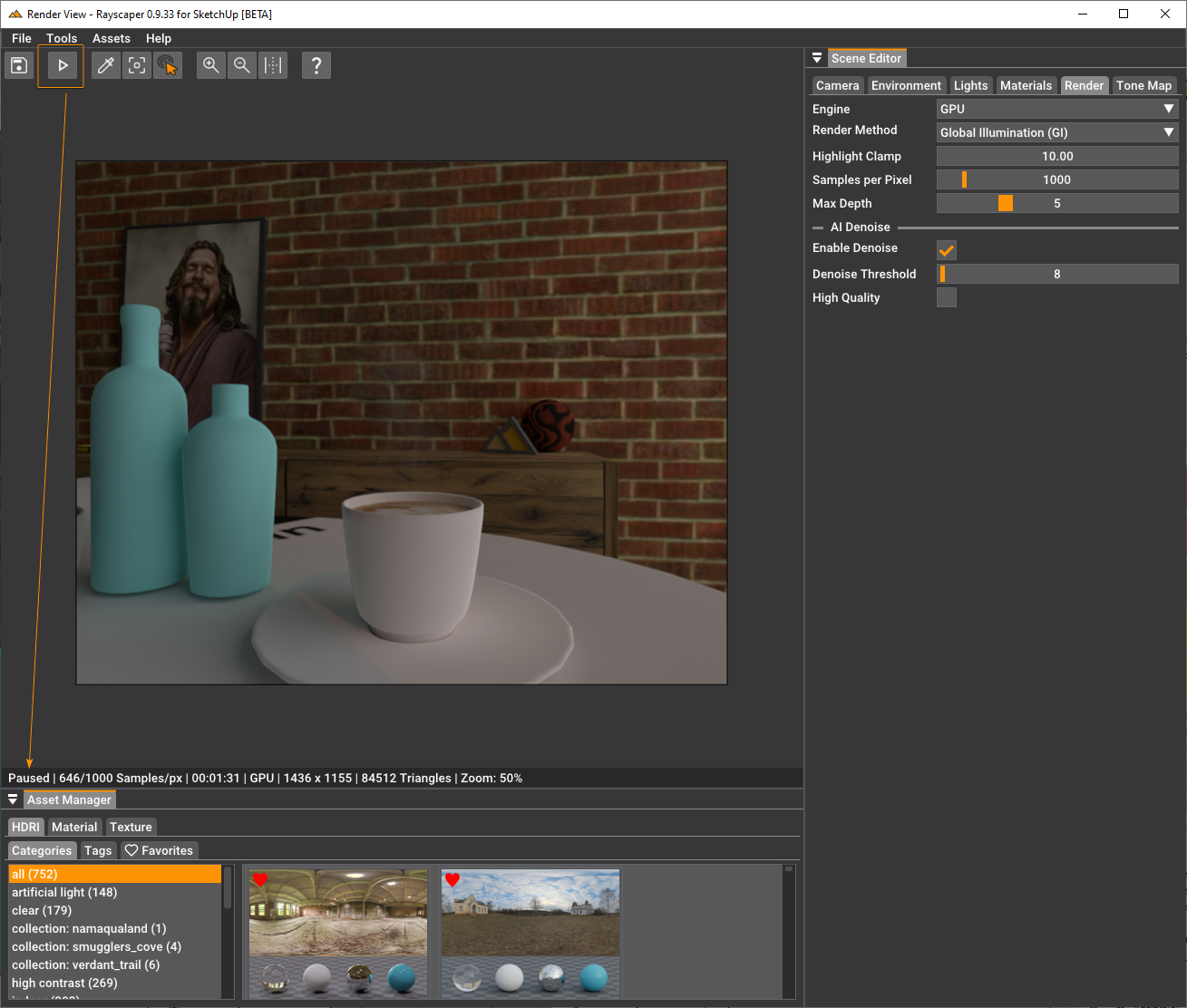Switch to the Lights tab

pyautogui.click(x=970, y=85)
